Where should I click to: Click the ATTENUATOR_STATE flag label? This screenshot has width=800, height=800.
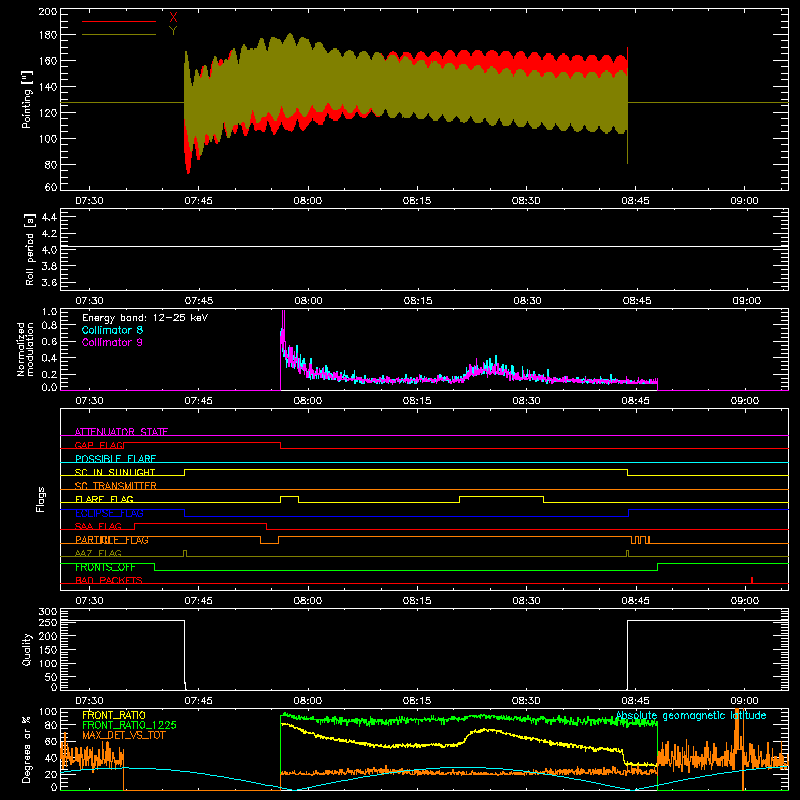click(121, 432)
